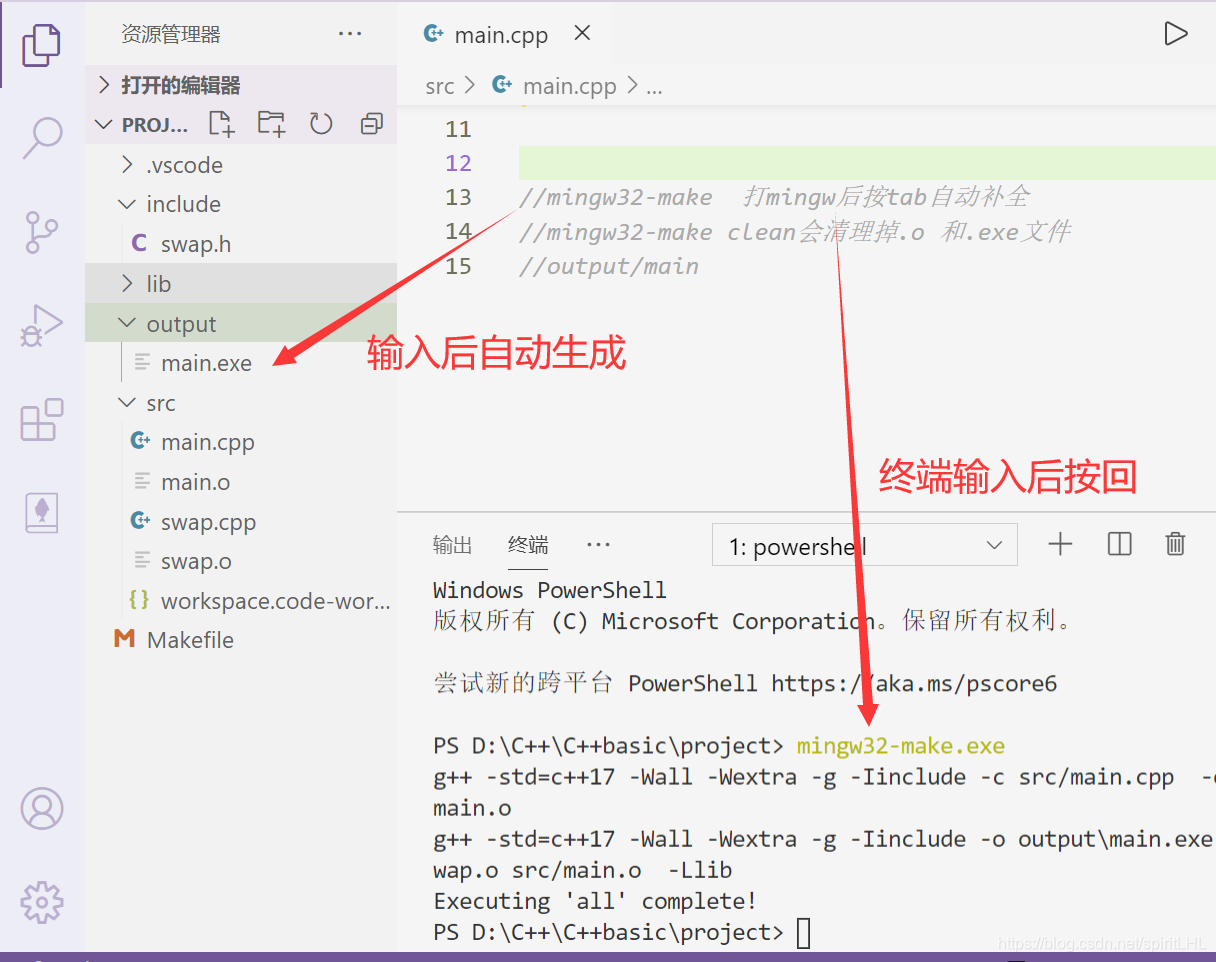Split the terminal panel
Image resolution: width=1216 pixels, height=962 pixels.
point(1120,544)
